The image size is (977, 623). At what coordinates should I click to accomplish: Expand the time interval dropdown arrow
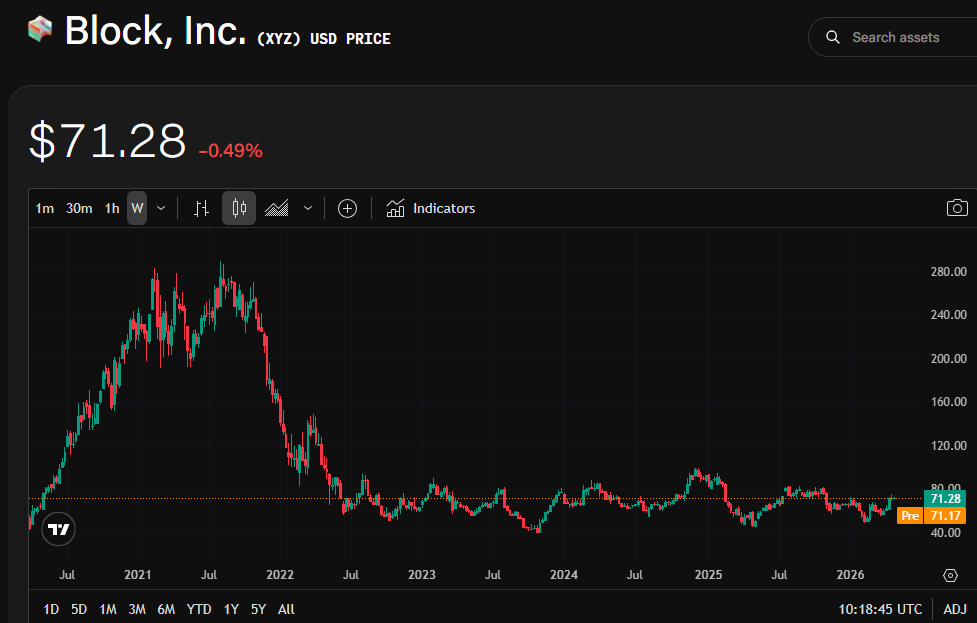161,208
